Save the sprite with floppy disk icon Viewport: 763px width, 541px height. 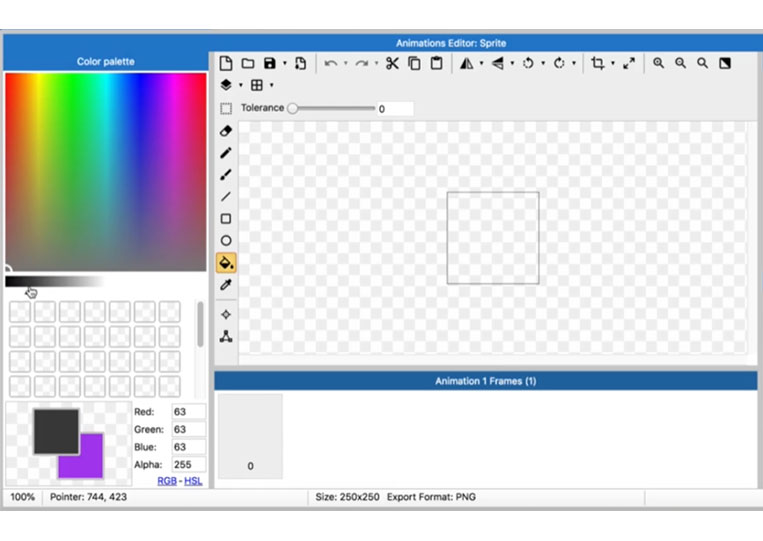tap(270, 63)
